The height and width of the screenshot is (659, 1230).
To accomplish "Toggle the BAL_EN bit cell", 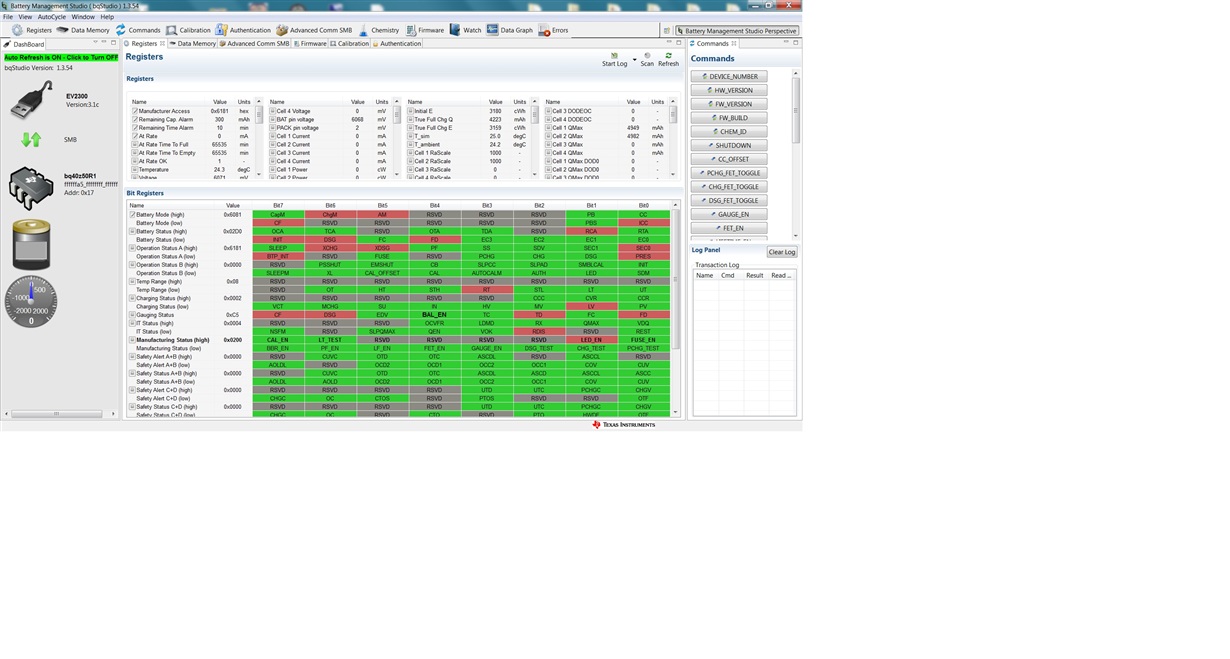I will pos(434,315).
